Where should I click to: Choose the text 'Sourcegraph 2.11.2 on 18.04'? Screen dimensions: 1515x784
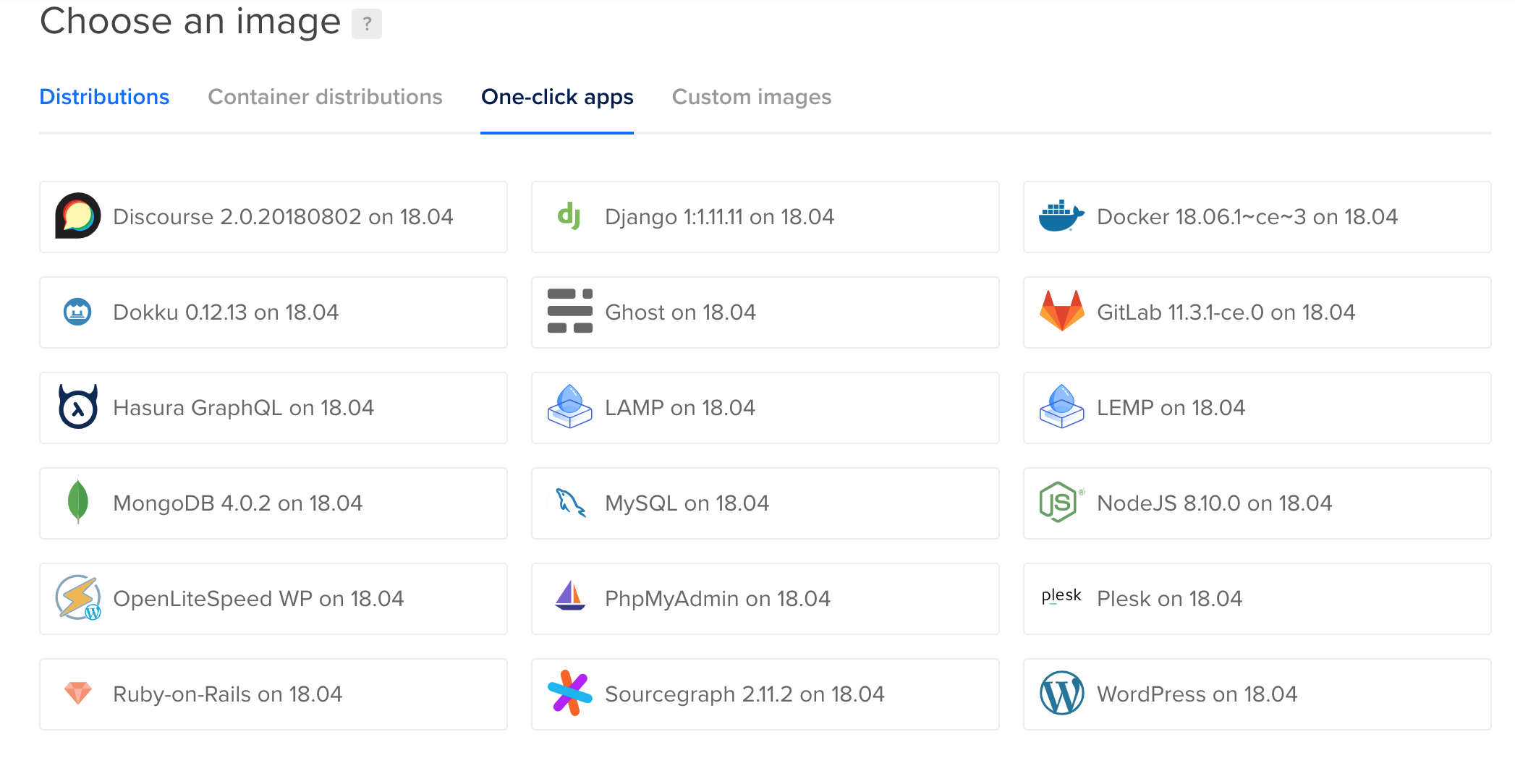pos(744,694)
